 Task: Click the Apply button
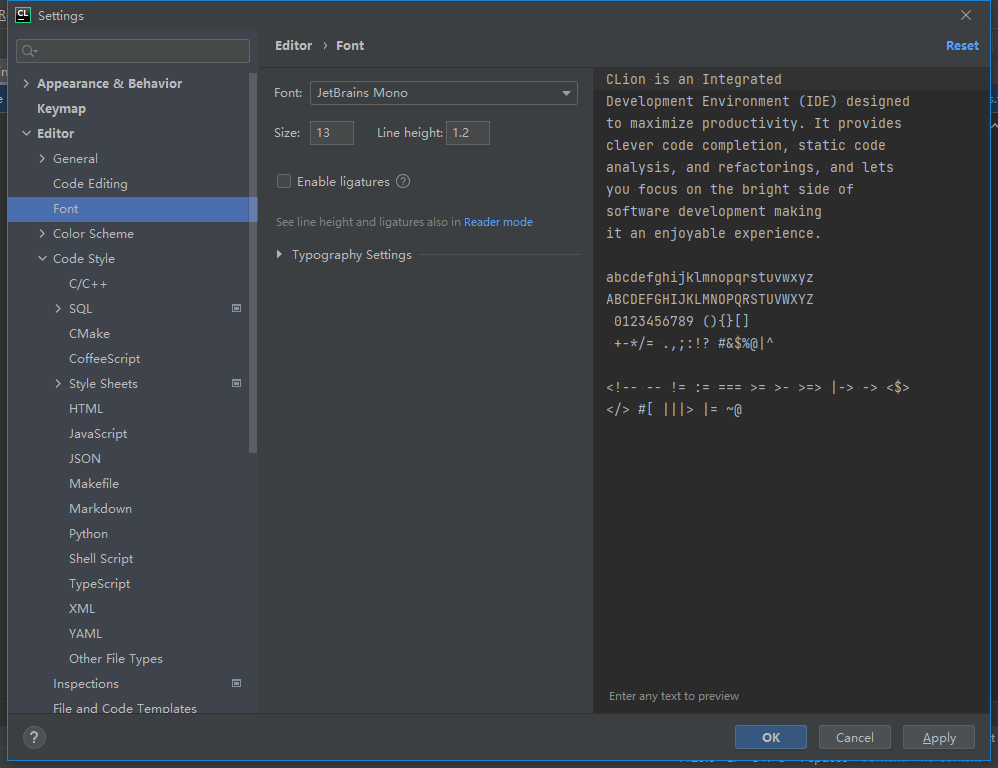coord(939,737)
